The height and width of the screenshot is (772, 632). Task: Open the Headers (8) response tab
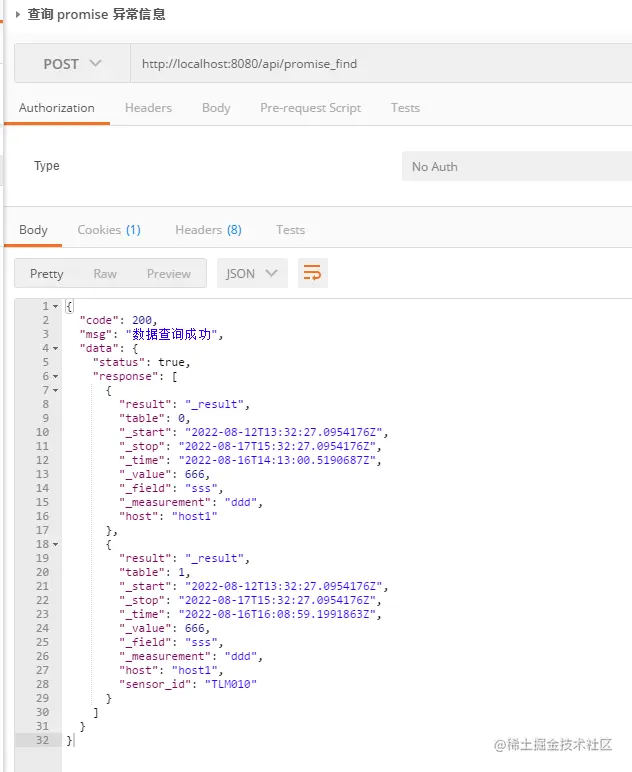pyautogui.click(x=208, y=230)
